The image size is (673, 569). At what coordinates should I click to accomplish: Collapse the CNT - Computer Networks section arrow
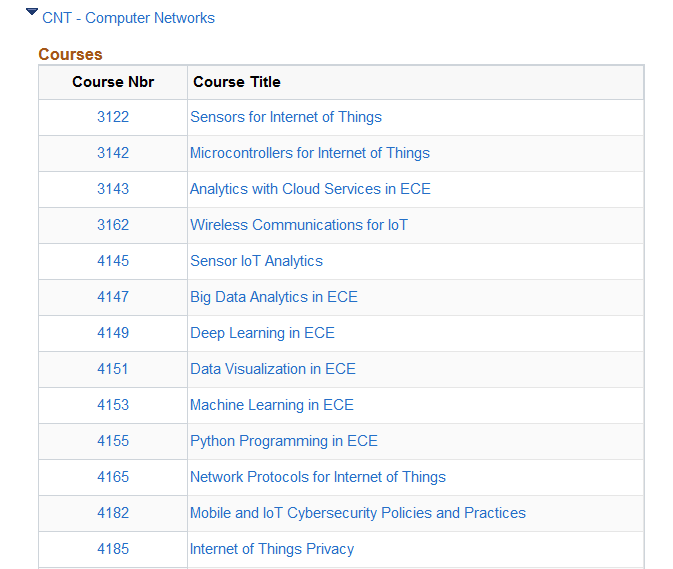32,13
